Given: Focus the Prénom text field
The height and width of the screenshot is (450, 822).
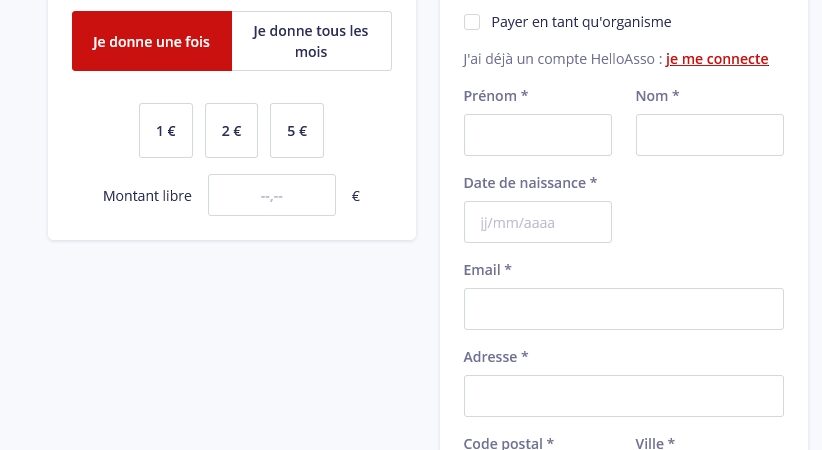Looking at the screenshot, I should click(x=538, y=135).
